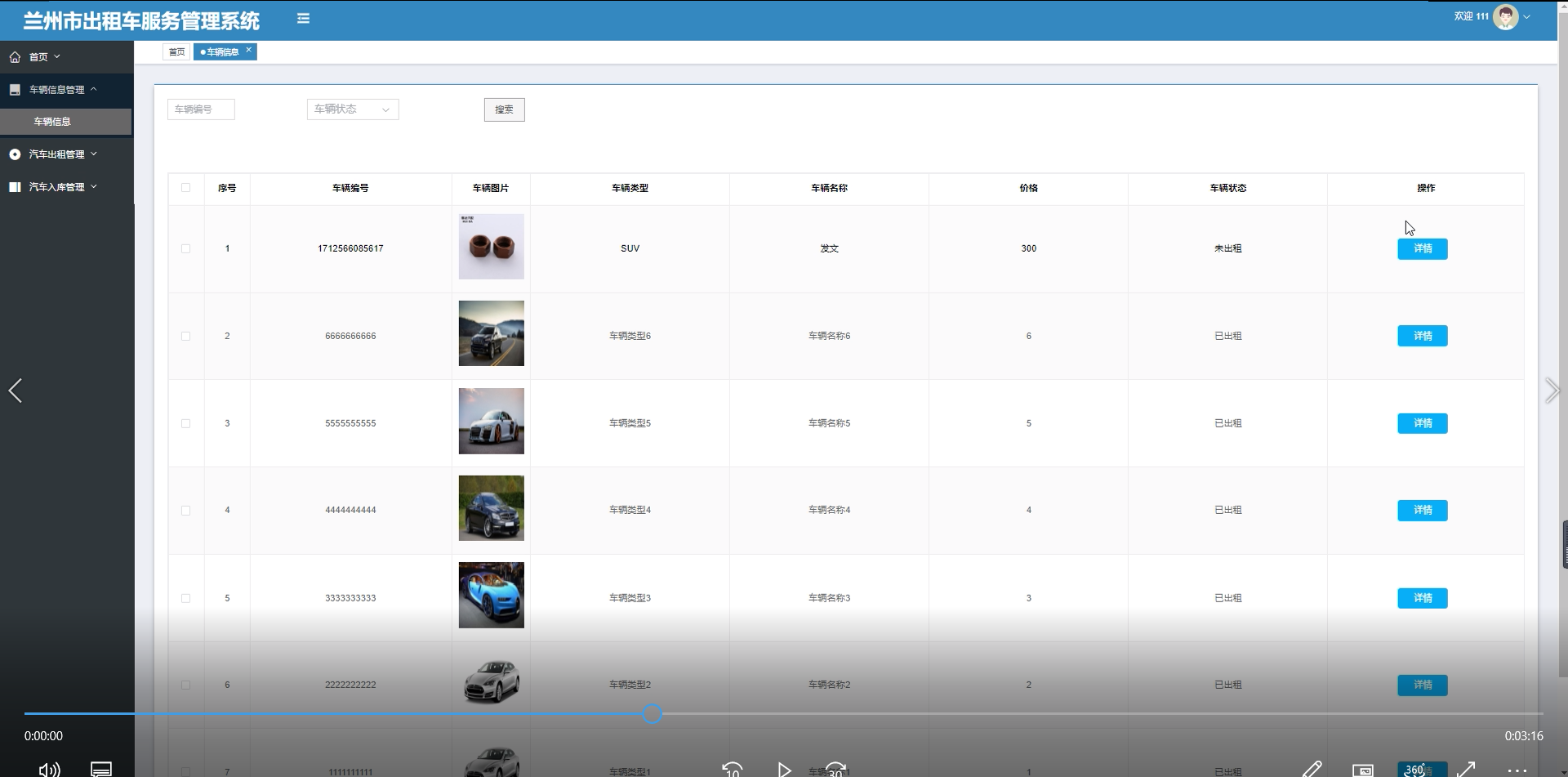
Task: Click the car thumbnail for 6666666666
Action: [x=491, y=333]
